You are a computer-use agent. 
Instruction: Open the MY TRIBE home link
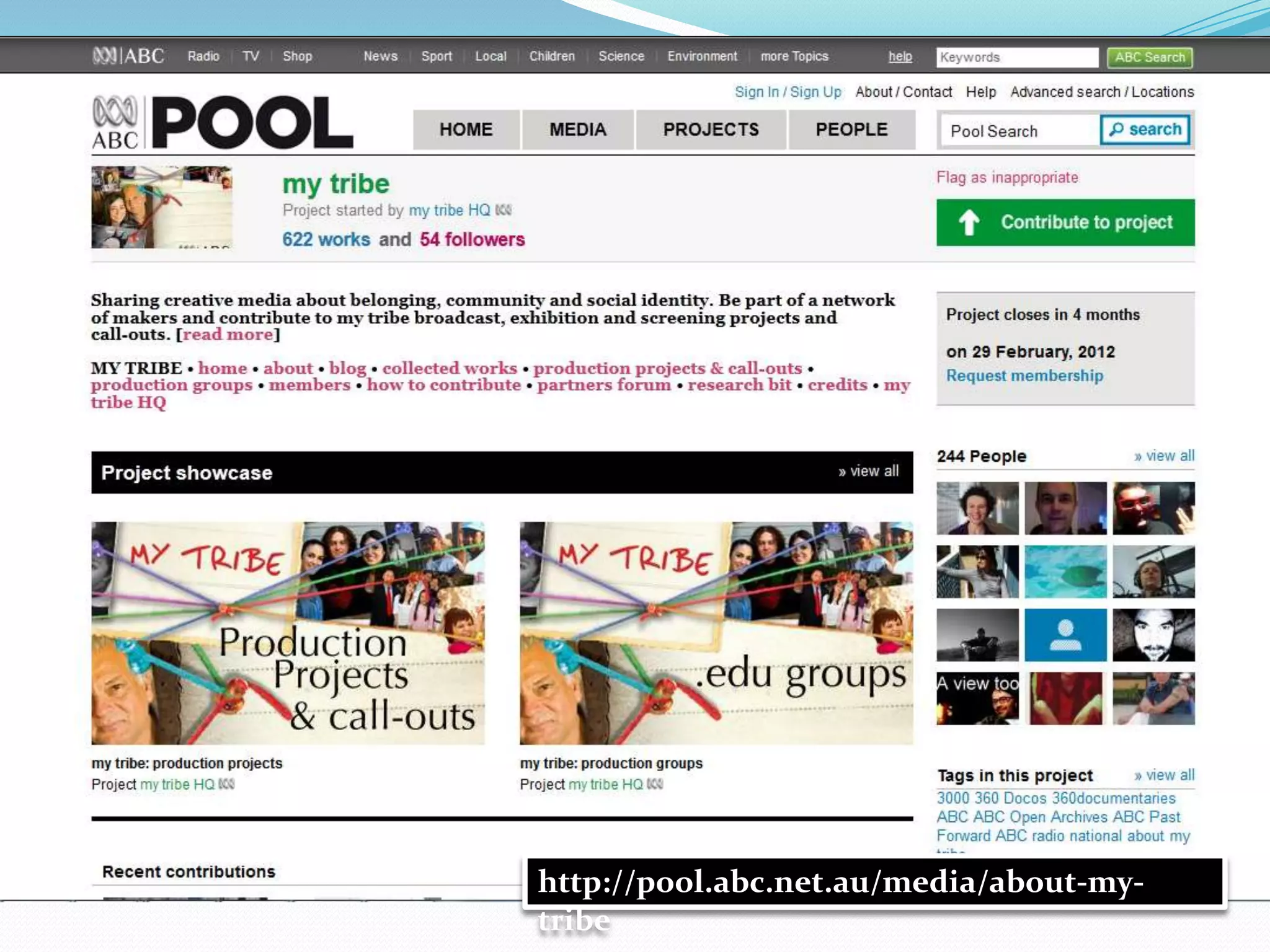[x=223, y=368]
